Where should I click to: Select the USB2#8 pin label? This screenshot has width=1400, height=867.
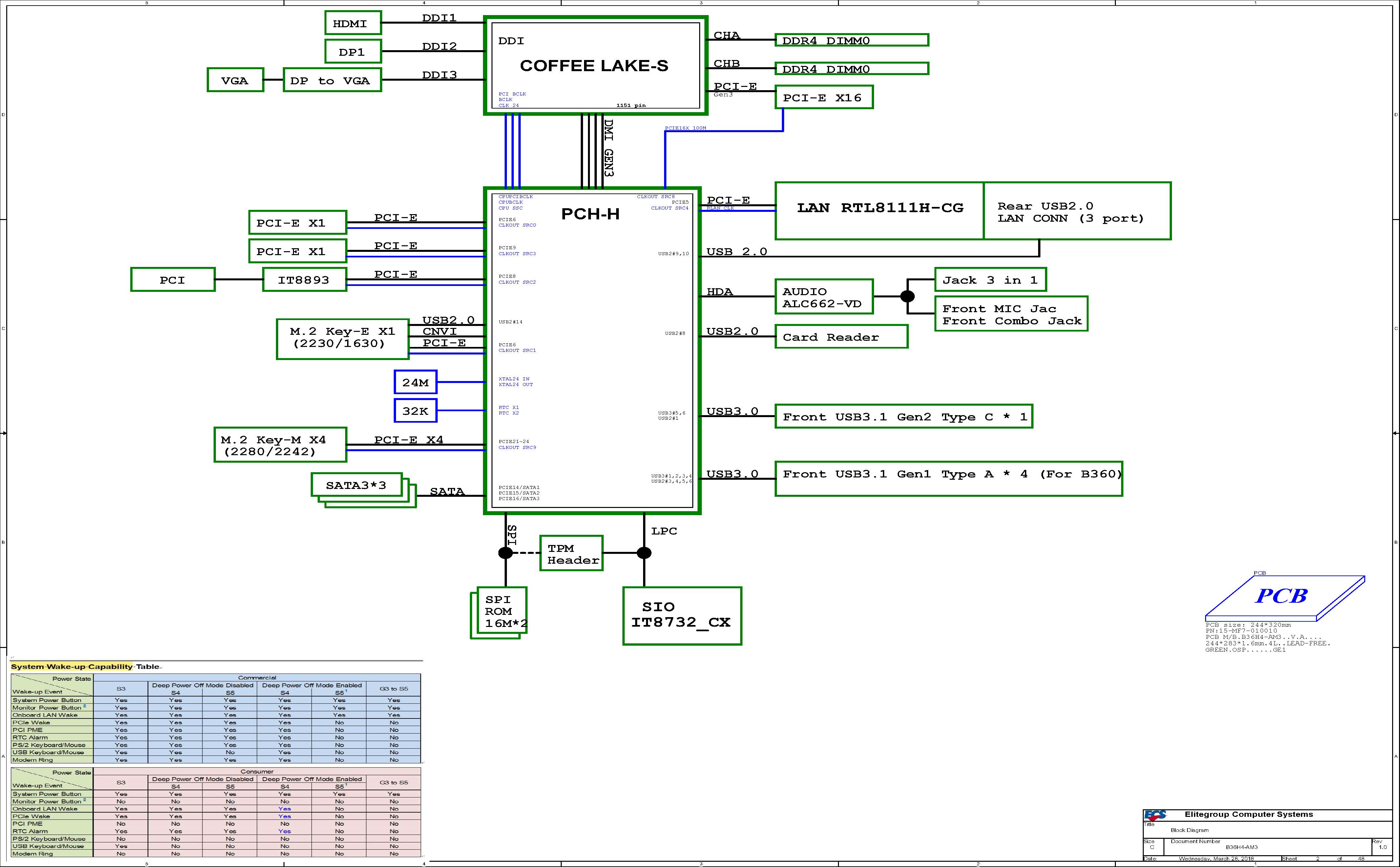pyautogui.click(x=675, y=333)
